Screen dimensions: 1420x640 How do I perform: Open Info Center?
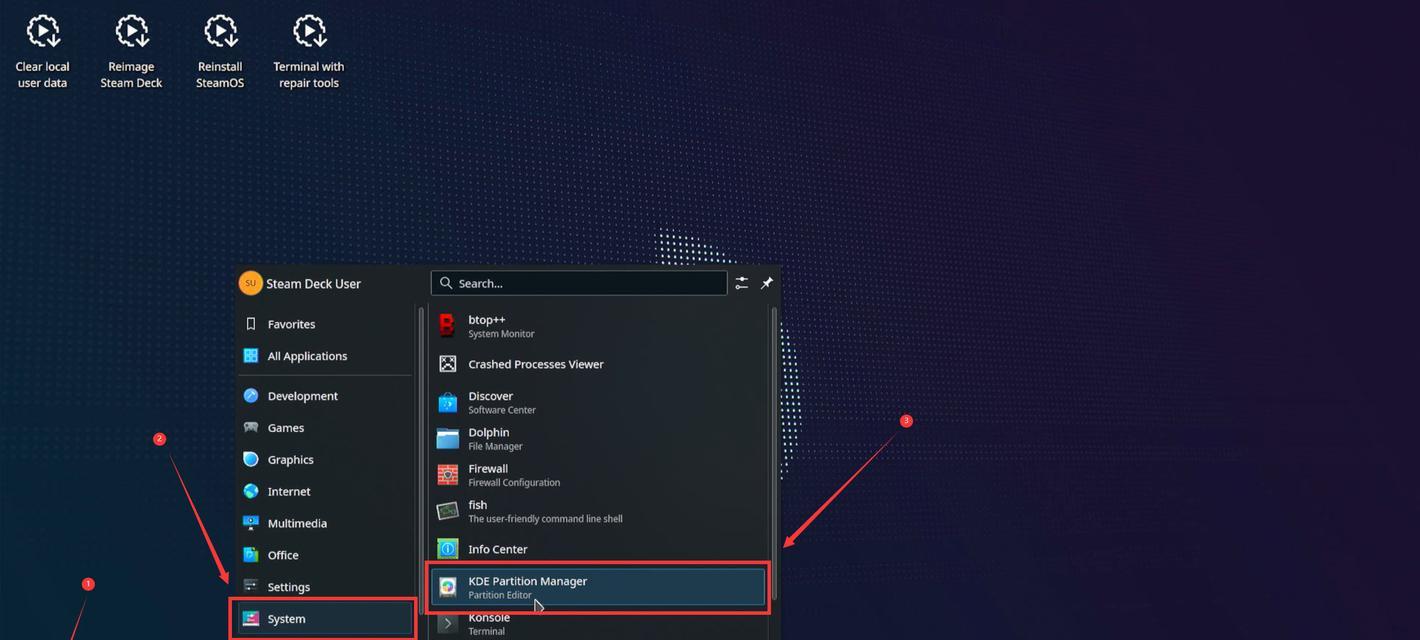(x=598, y=549)
